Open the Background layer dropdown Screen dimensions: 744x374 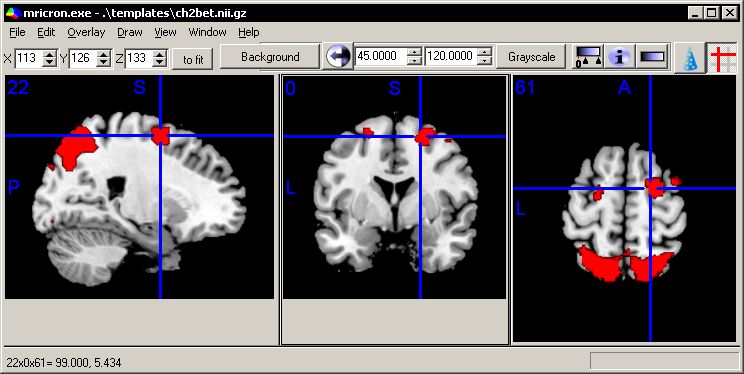point(270,56)
